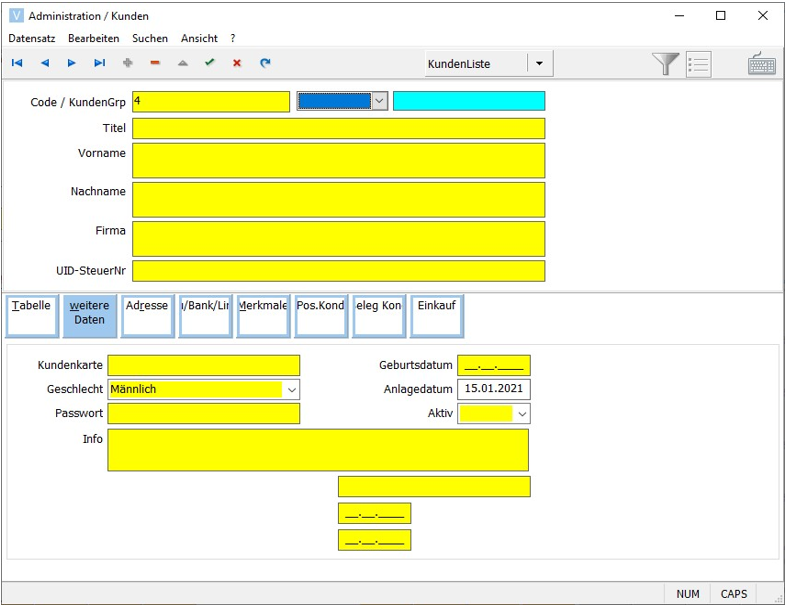Refresh the record data
Viewport: 785px width, 606px height.
pos(265,63)
